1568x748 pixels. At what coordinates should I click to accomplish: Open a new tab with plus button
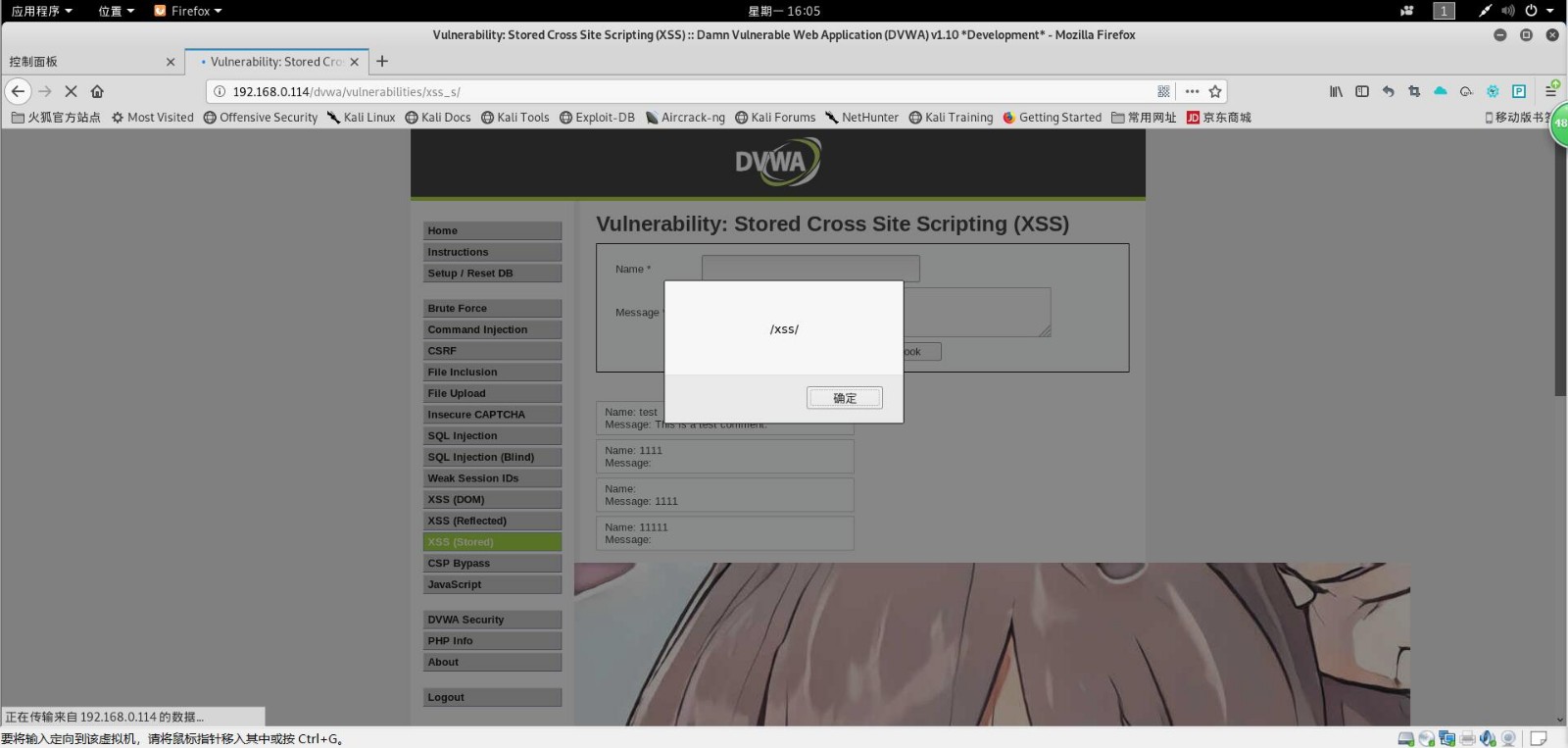[382, 61]
